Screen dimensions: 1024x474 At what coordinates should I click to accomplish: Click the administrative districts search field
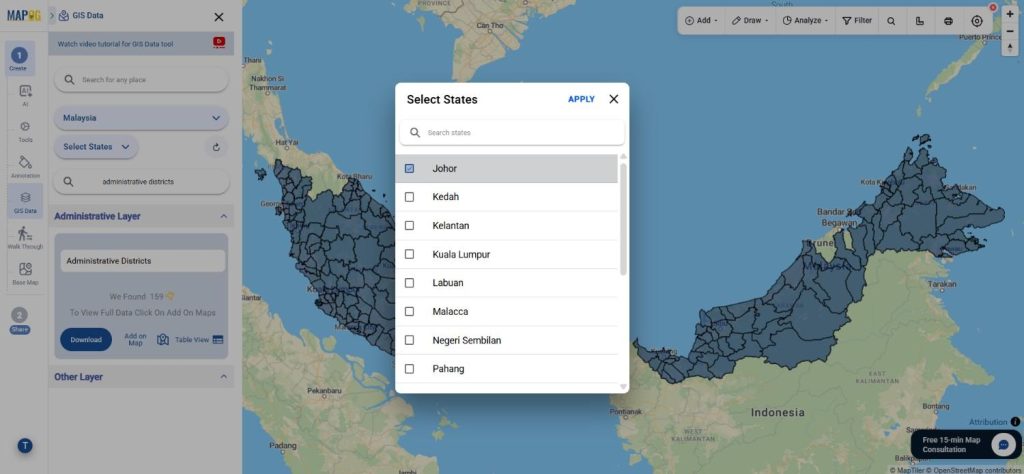click(x=141, y=182)
